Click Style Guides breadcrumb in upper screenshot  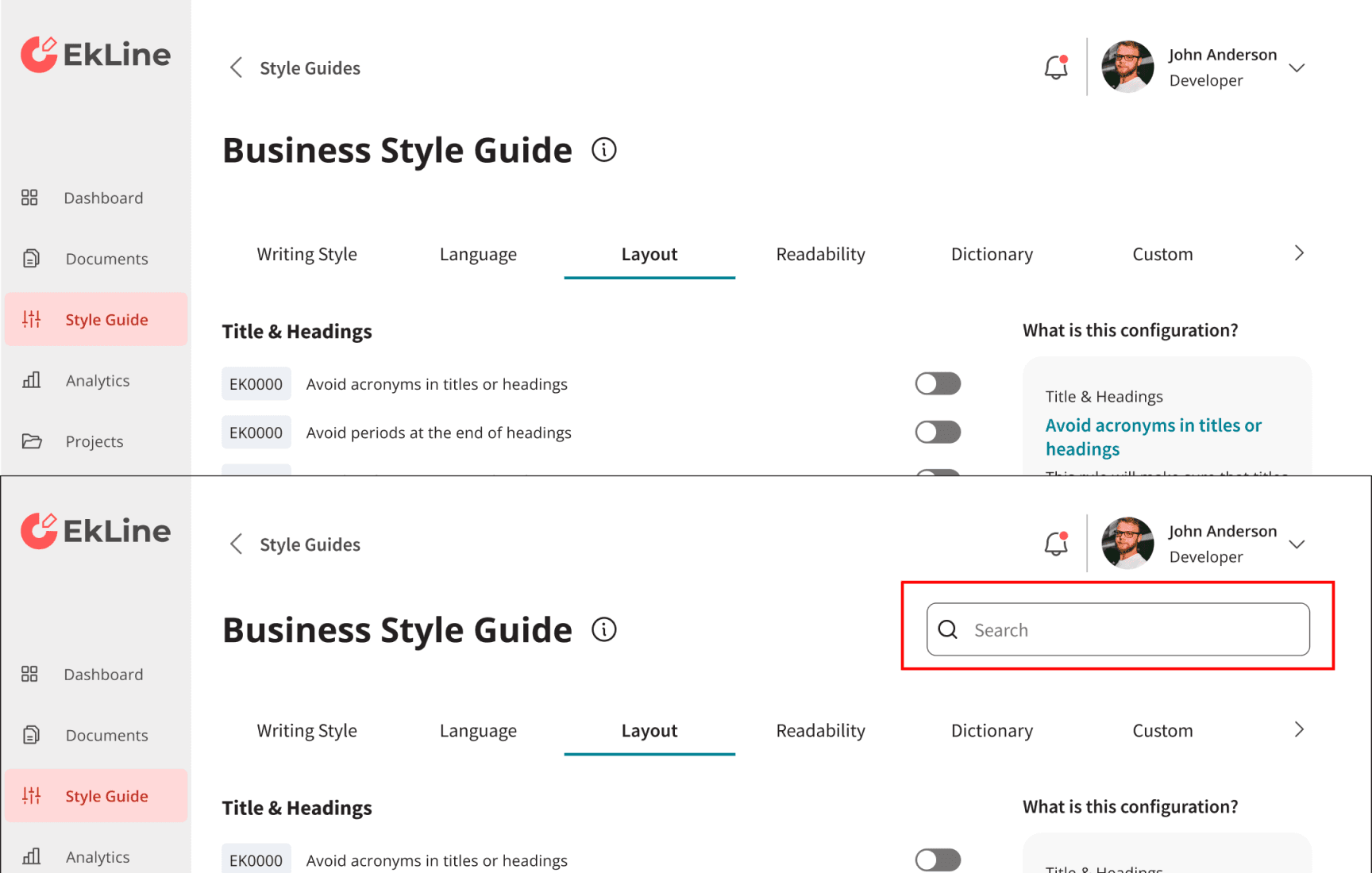tap(310, 68)
